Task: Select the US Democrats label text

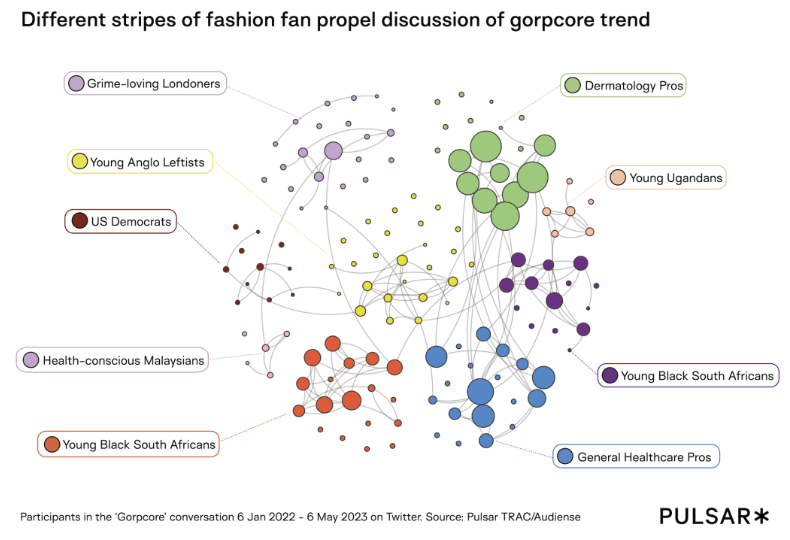Action: 131,221
